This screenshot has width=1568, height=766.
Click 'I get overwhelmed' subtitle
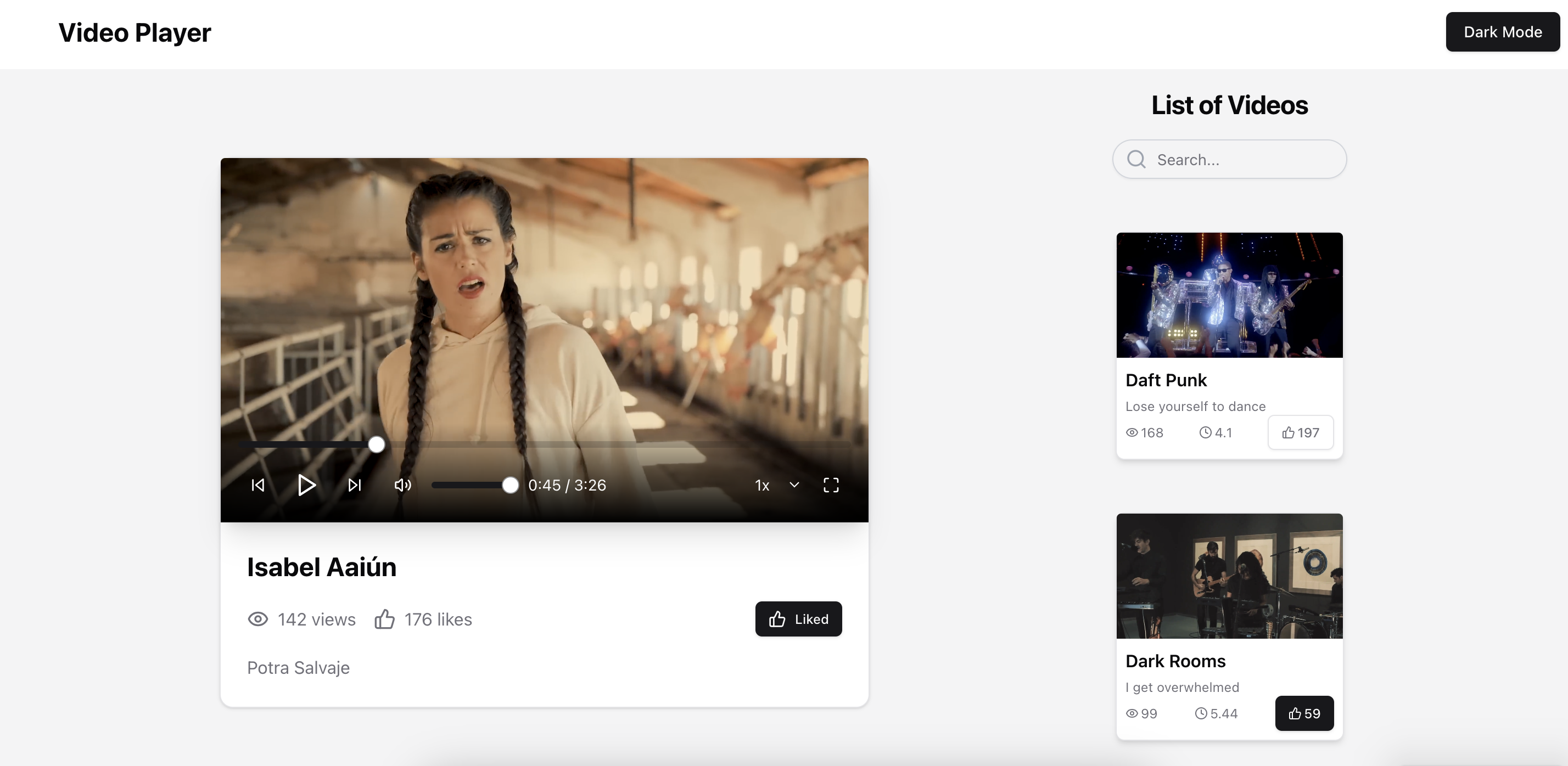1182,688
